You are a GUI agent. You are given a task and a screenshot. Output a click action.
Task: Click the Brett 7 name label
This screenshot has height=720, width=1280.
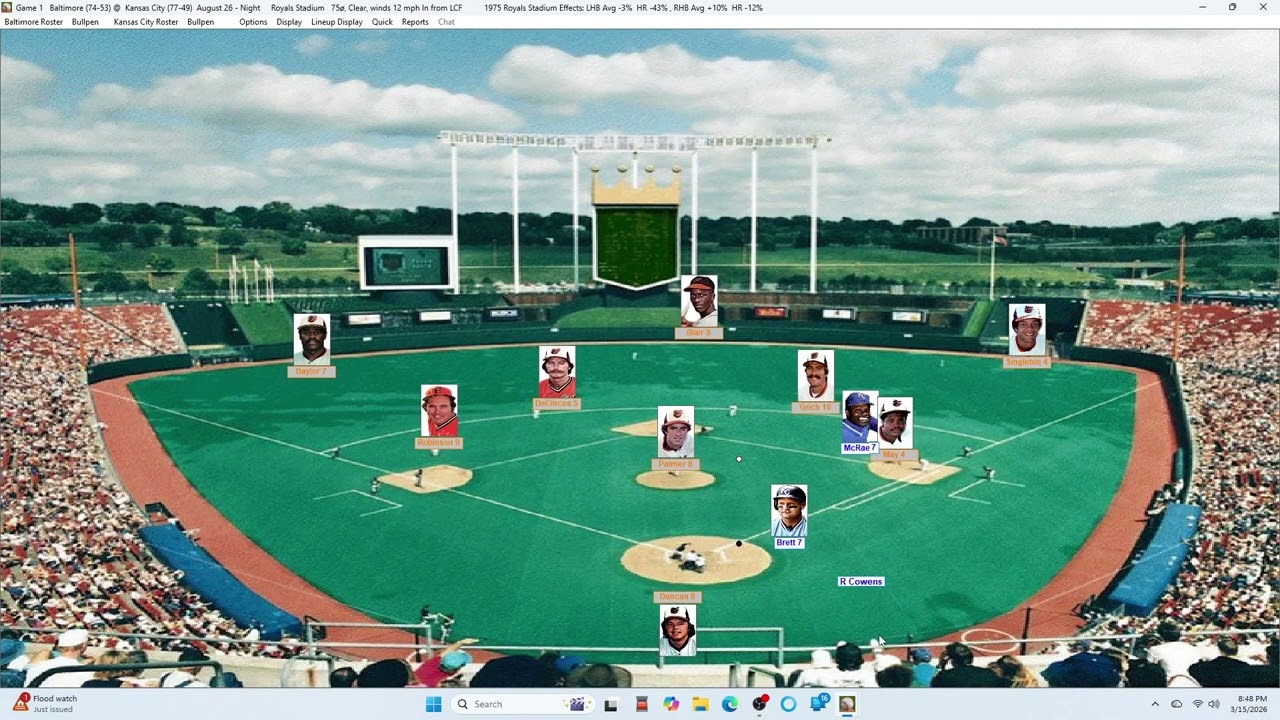coord(789,543)
